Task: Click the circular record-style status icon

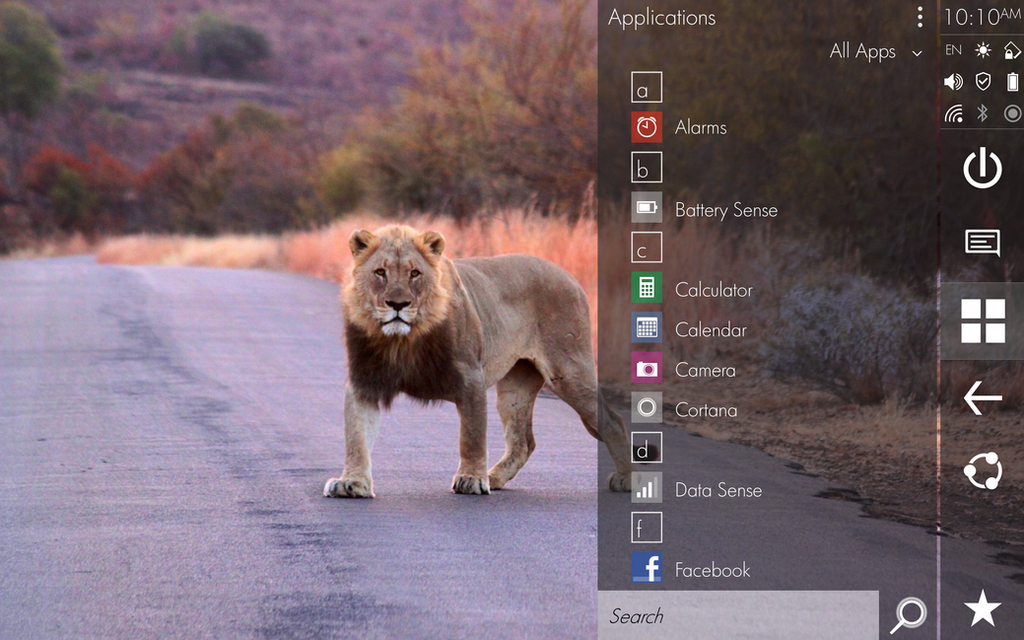Action: [x=1012, y=114]
